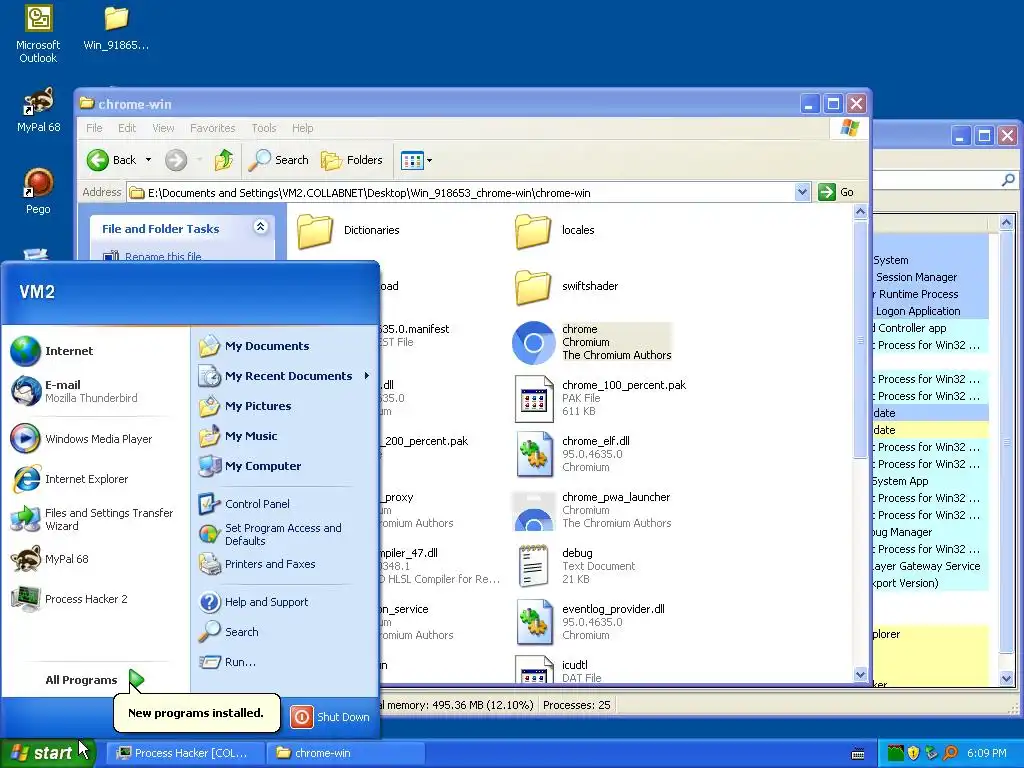The height and width of the screenshot is (768, 1024).
Task: Open My Music folder
Action: coord(238,436)
